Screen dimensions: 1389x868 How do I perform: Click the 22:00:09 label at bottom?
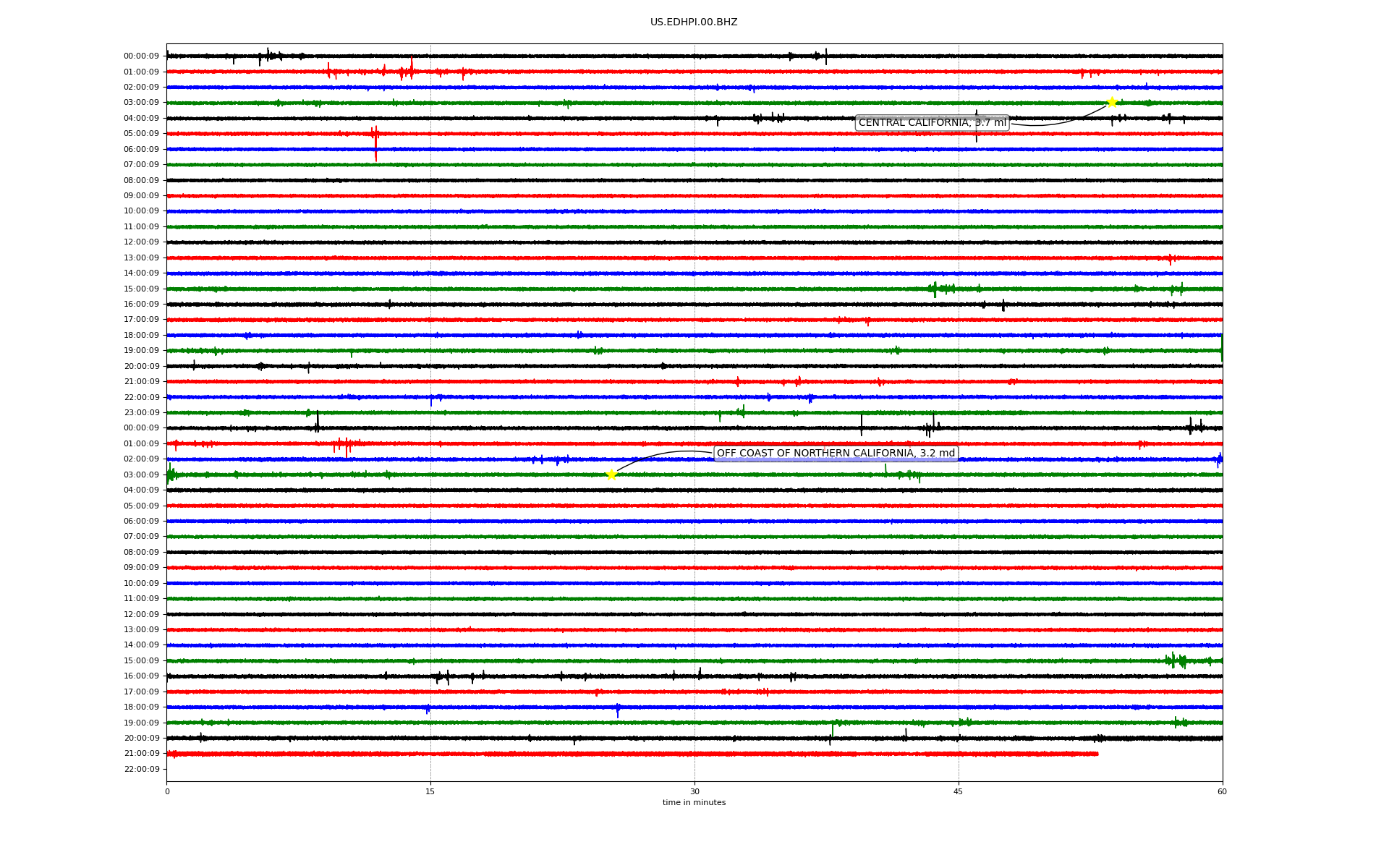point(141,770)
